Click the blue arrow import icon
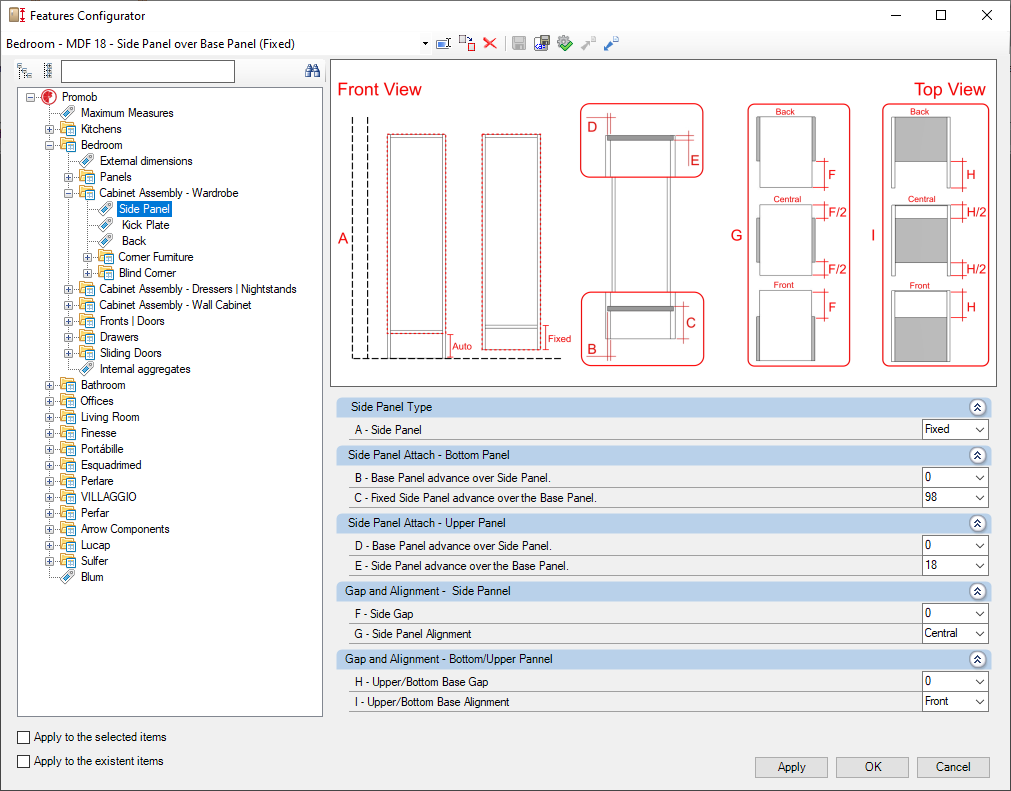The width and height of the screenshot is (1011, 791). 611,43
